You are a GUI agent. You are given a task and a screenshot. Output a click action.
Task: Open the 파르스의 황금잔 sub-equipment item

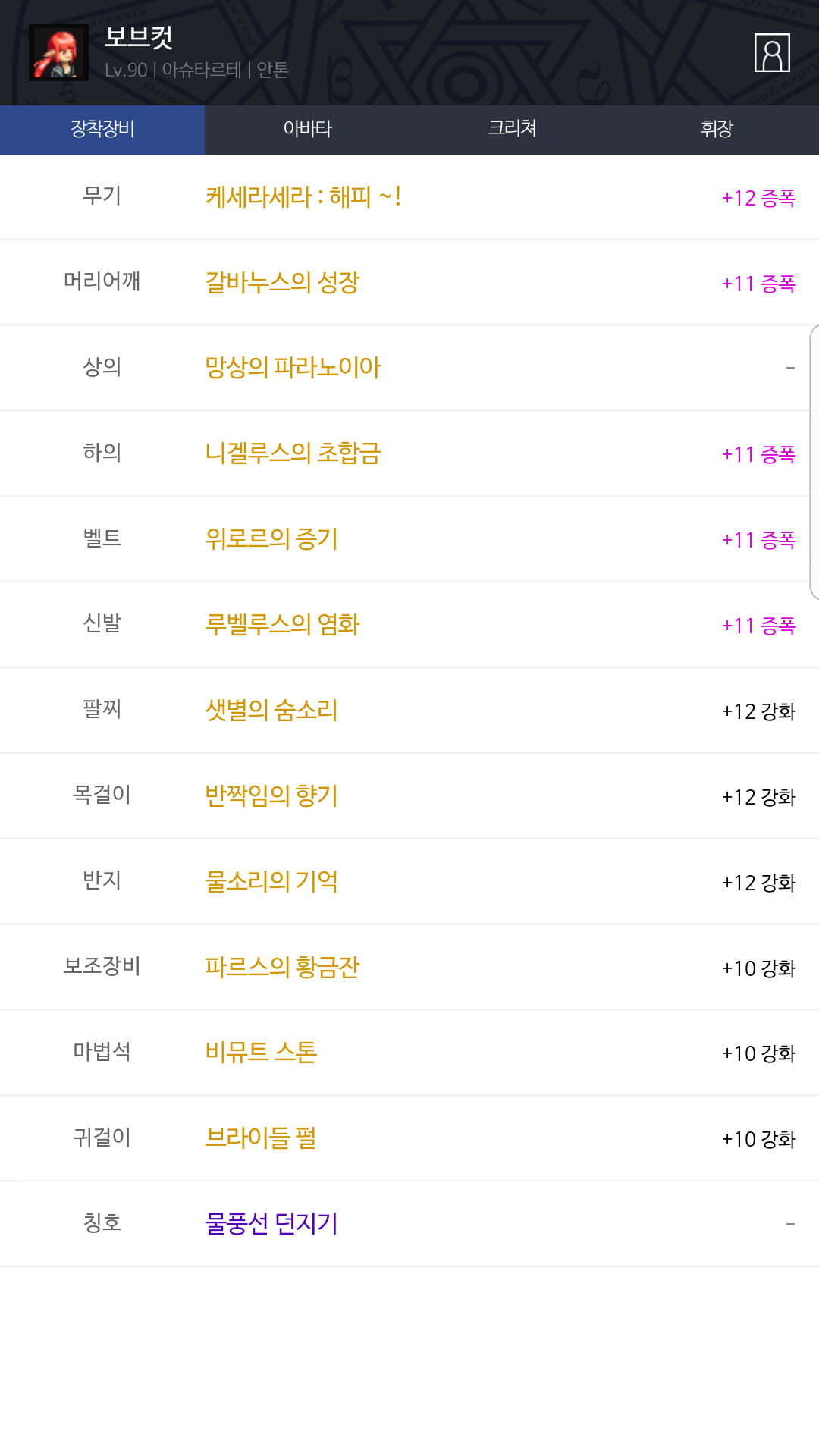[282, 967]
